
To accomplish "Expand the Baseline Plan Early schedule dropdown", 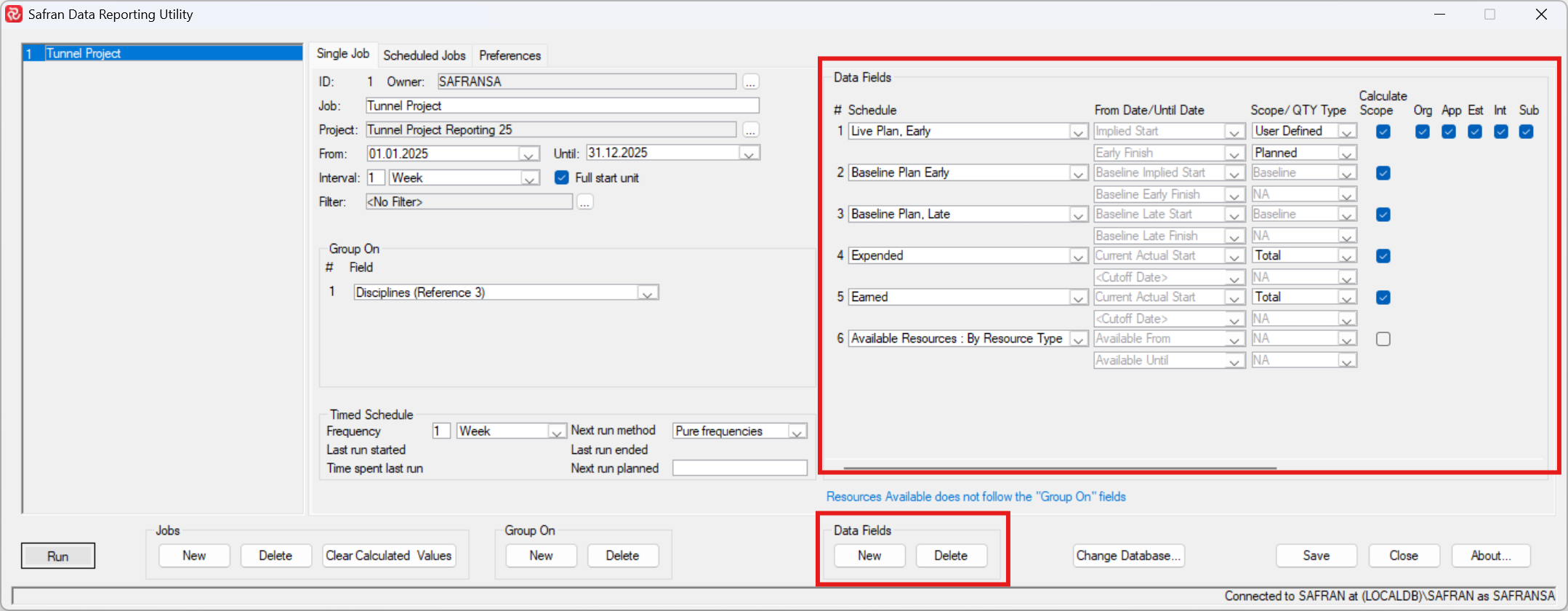I will [x=1078, y=173].
